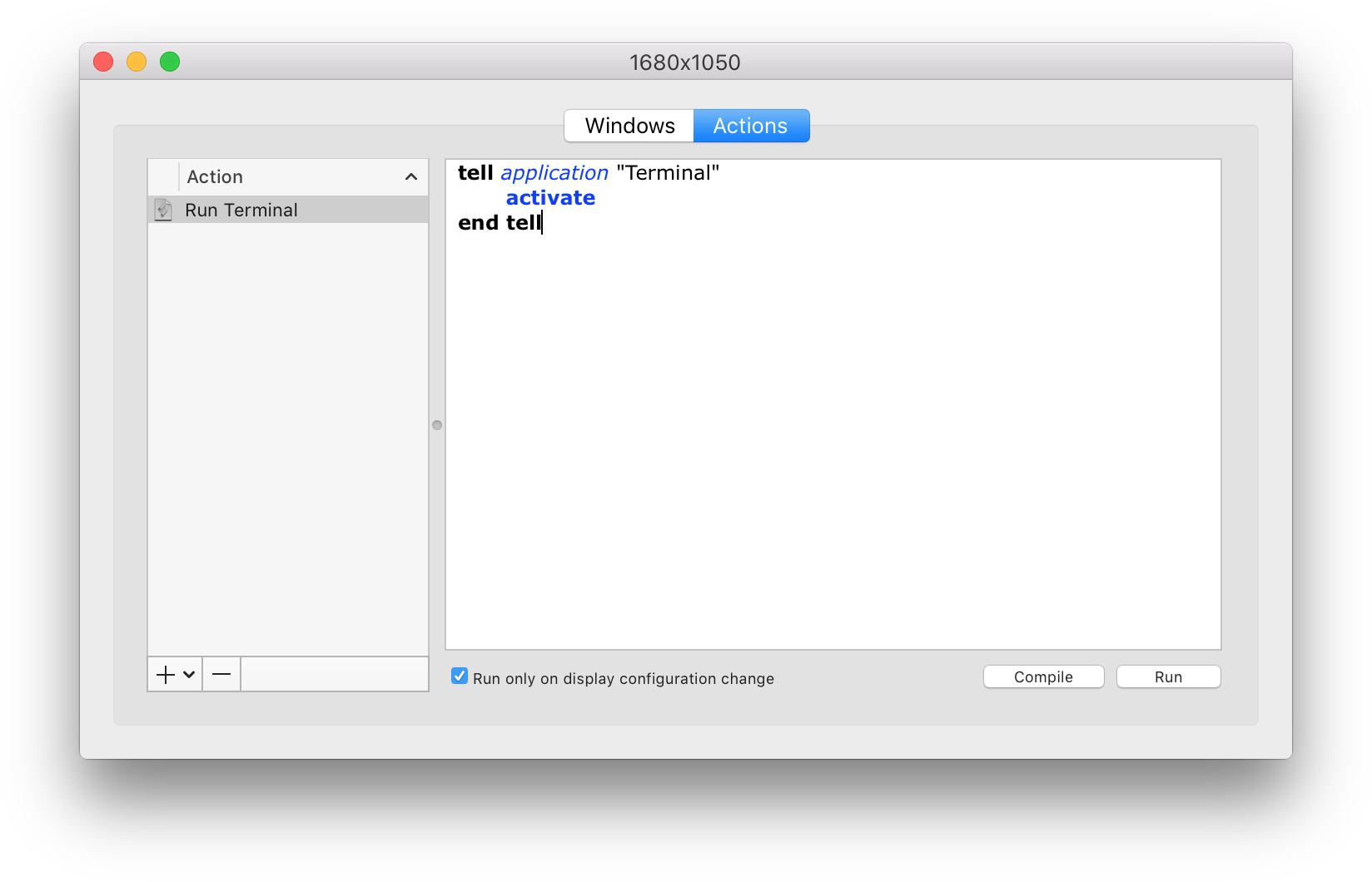
Task: Click the splitter handle between panels
Action: pos(437,424)
